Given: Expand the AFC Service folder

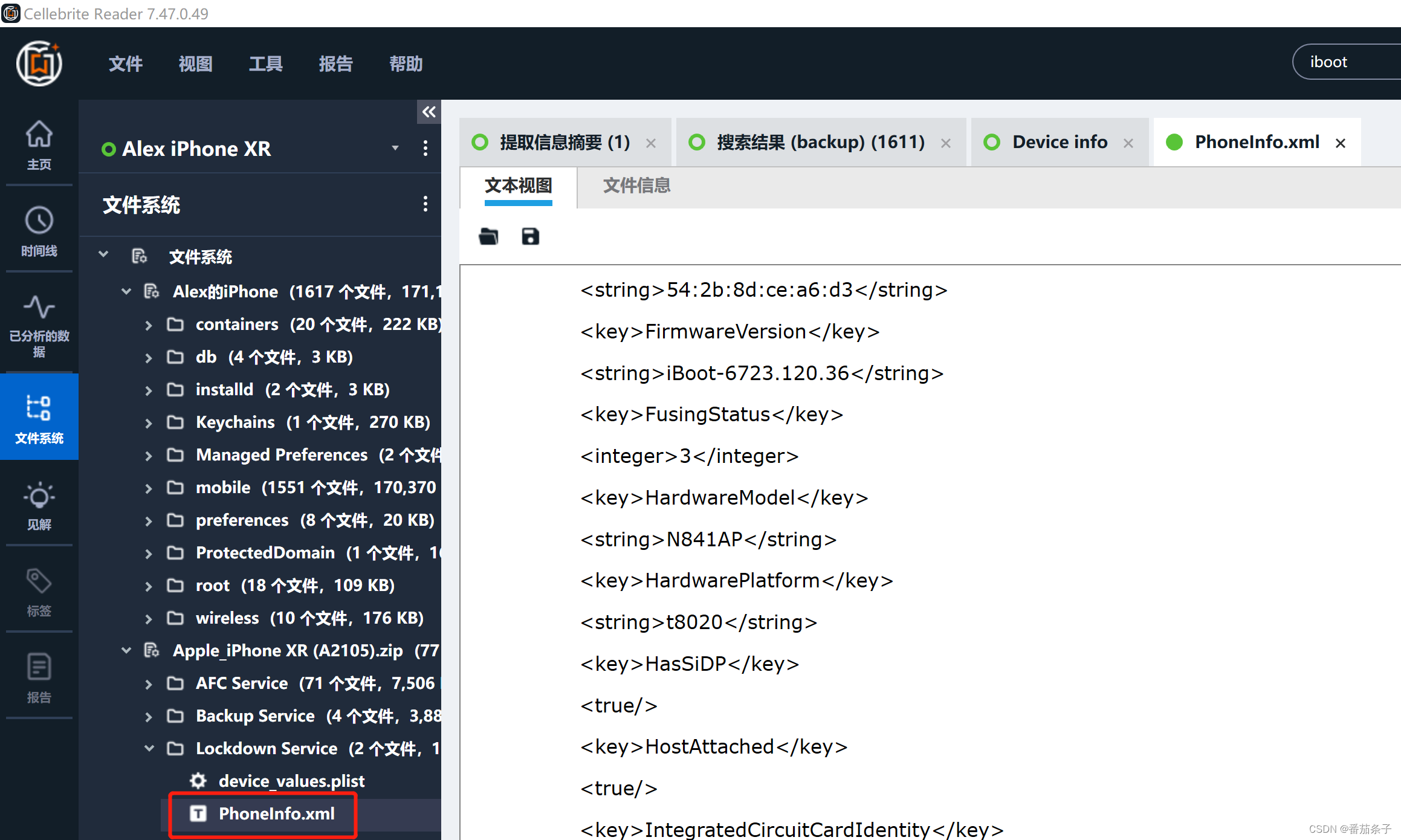Looking at the screenshot, I should coord(149,684).
